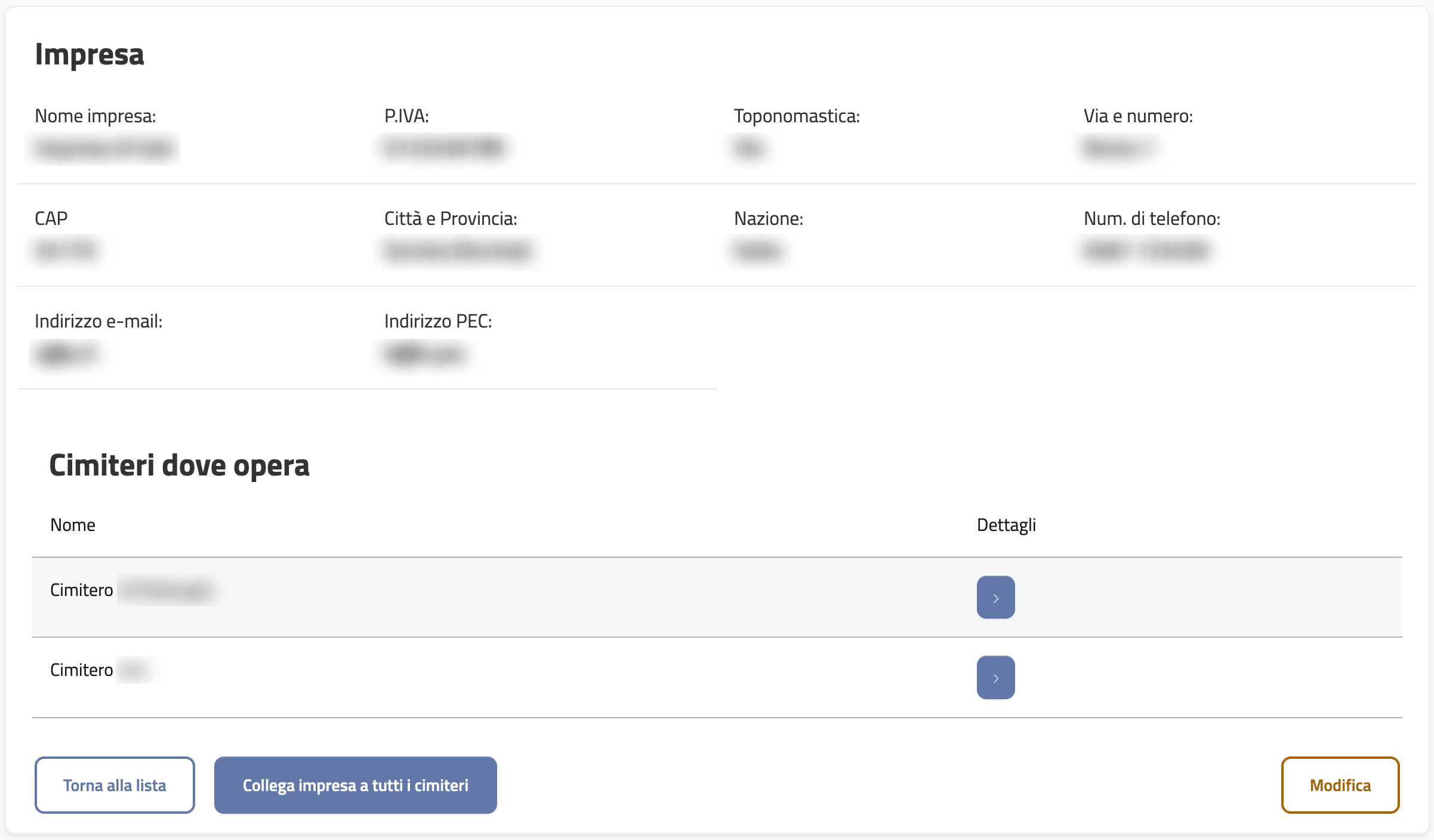
Task: Open details of second Cimitero row
Action: (x=995, y=677)
